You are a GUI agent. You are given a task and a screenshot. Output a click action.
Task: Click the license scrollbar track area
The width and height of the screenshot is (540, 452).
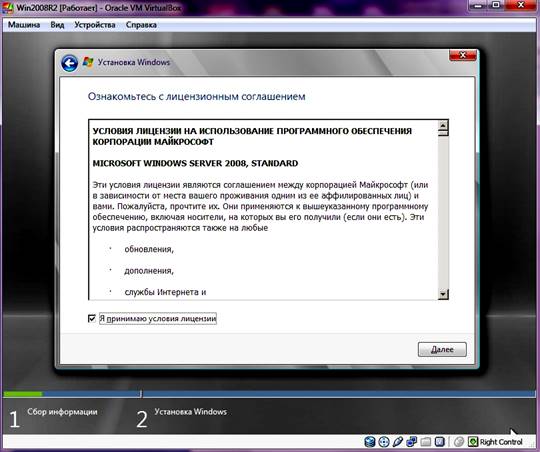tap(443, 213)
